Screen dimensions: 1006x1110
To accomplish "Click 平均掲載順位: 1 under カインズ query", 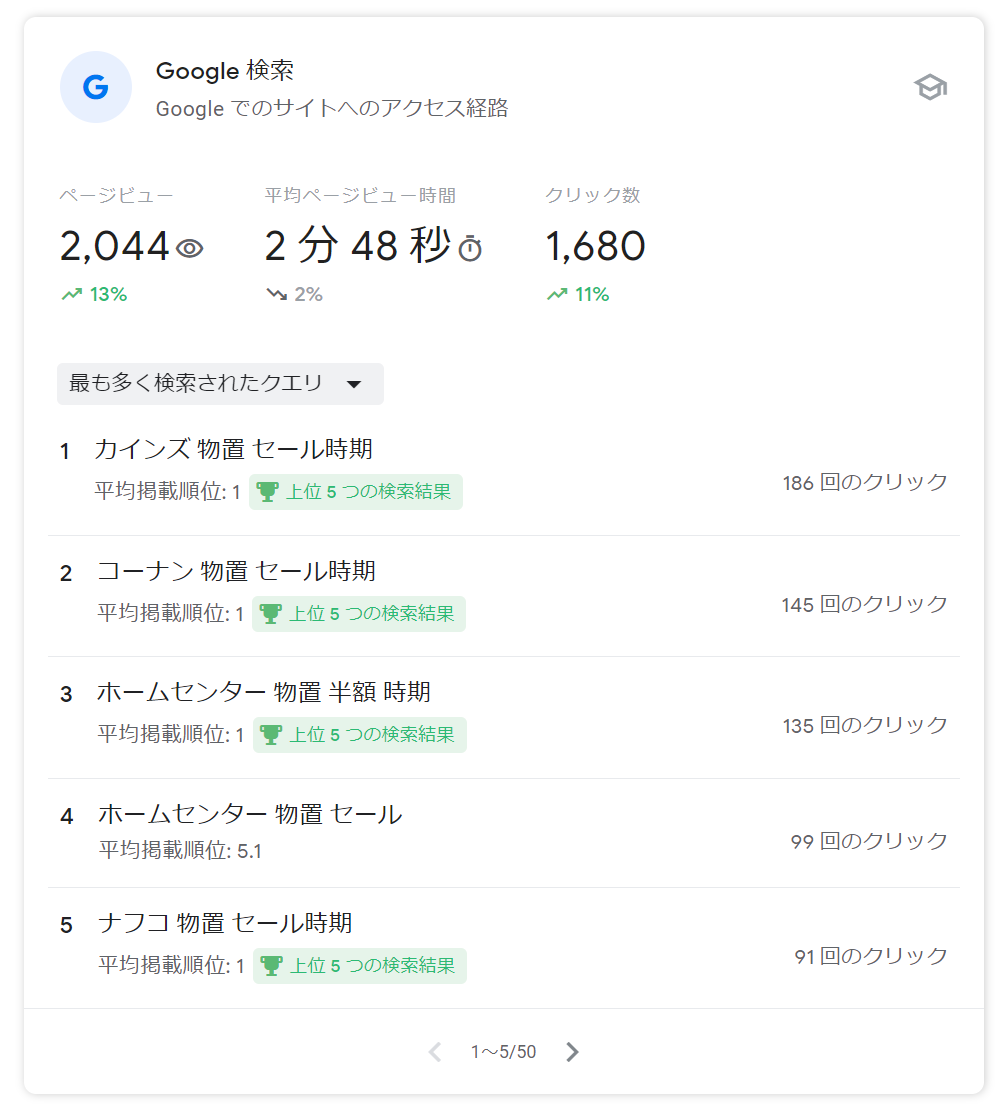I will (168, 491).
